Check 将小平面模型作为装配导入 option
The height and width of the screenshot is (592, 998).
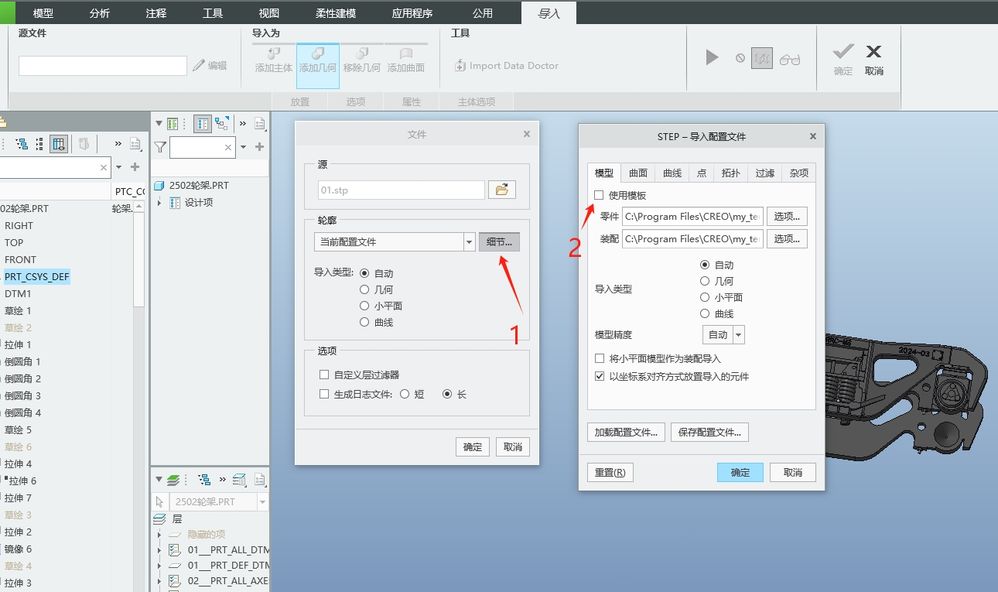tap(600, 358)
